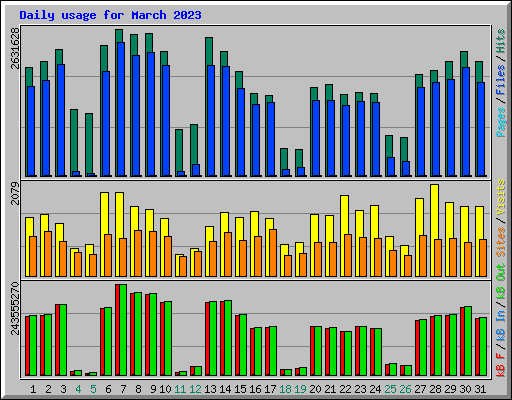The image size is (512, 400).
Task: Click green weekend day label '4'
Action: [x=78, y=389]
